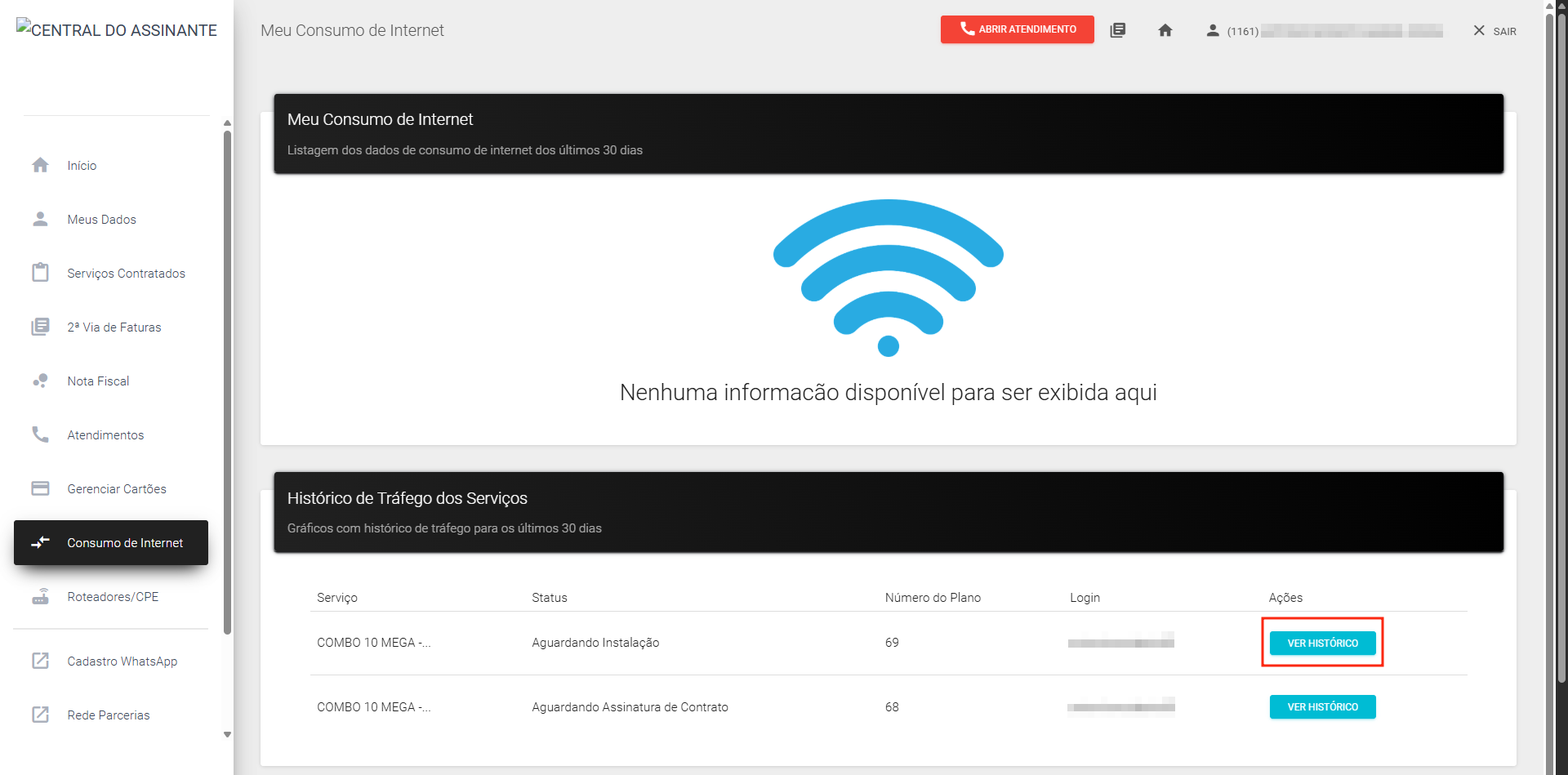Click 'Histórico de Tráfego dos Serviços' heading
1568x775 pixels.
pyautogui.click(x=407, y=498)
